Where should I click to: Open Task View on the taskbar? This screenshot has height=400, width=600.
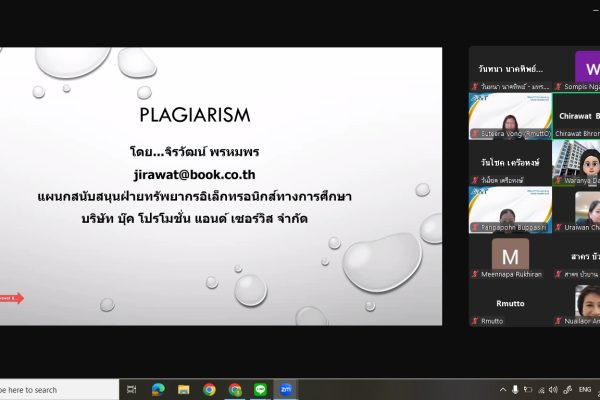click(x=132, y=390)
